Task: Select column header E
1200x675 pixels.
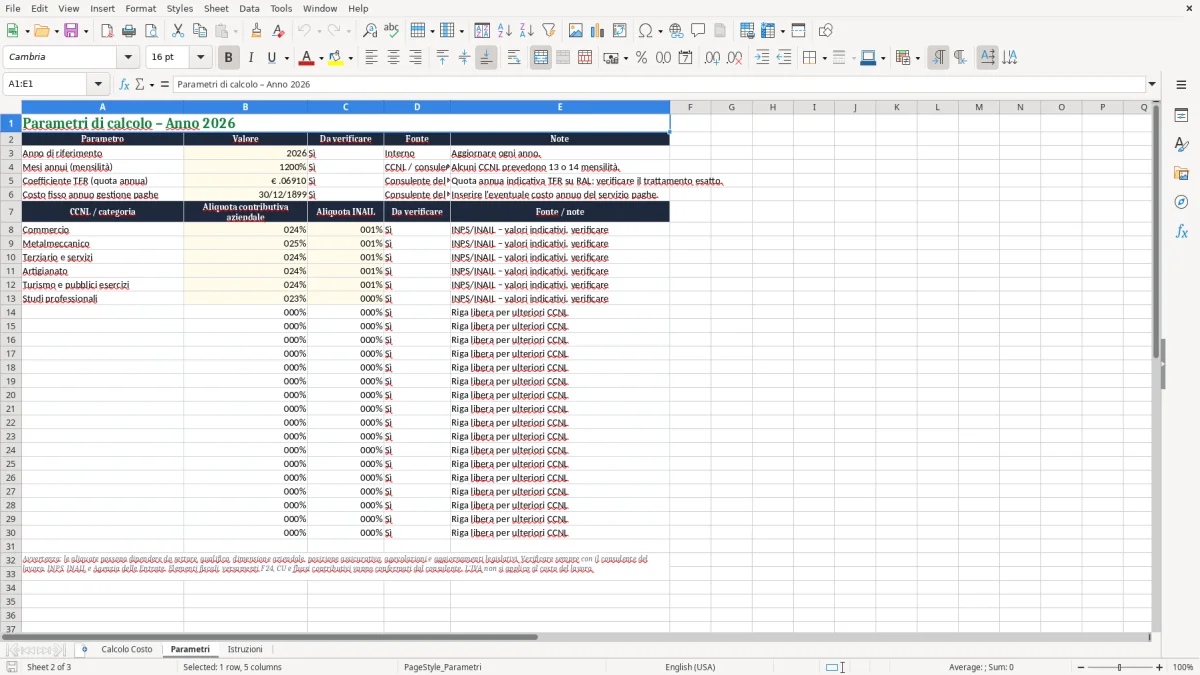Action: click(560, 107)
